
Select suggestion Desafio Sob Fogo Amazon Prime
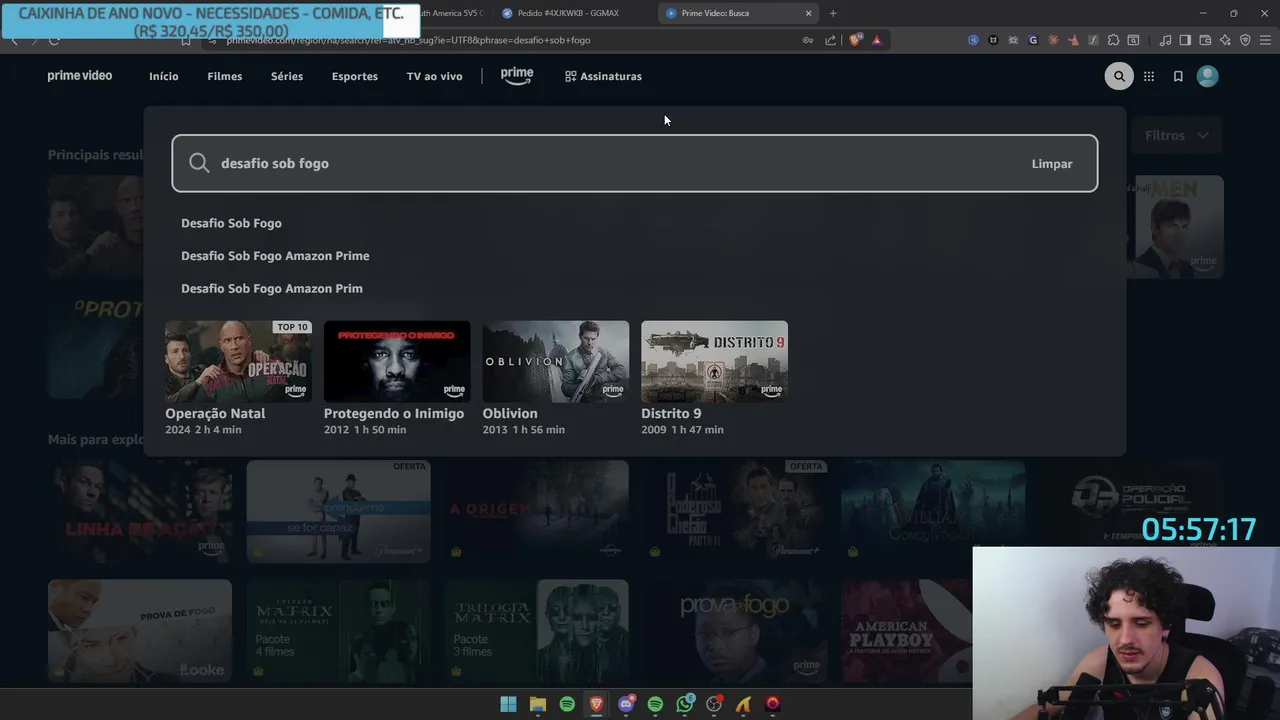(275, 256)
